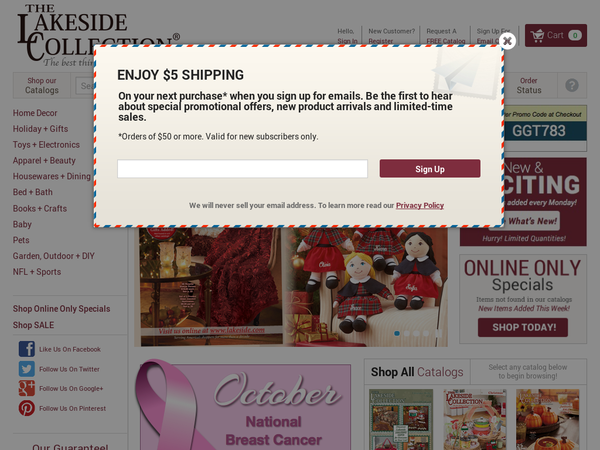
Task: Open the Pinterest follow icon
Action: tap(27, 408)
